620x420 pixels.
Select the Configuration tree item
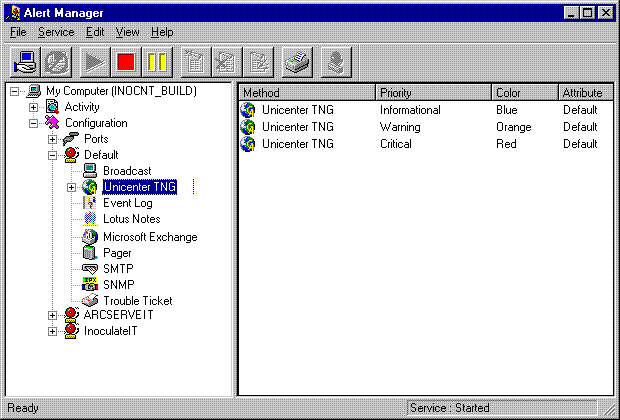(96, 123)
